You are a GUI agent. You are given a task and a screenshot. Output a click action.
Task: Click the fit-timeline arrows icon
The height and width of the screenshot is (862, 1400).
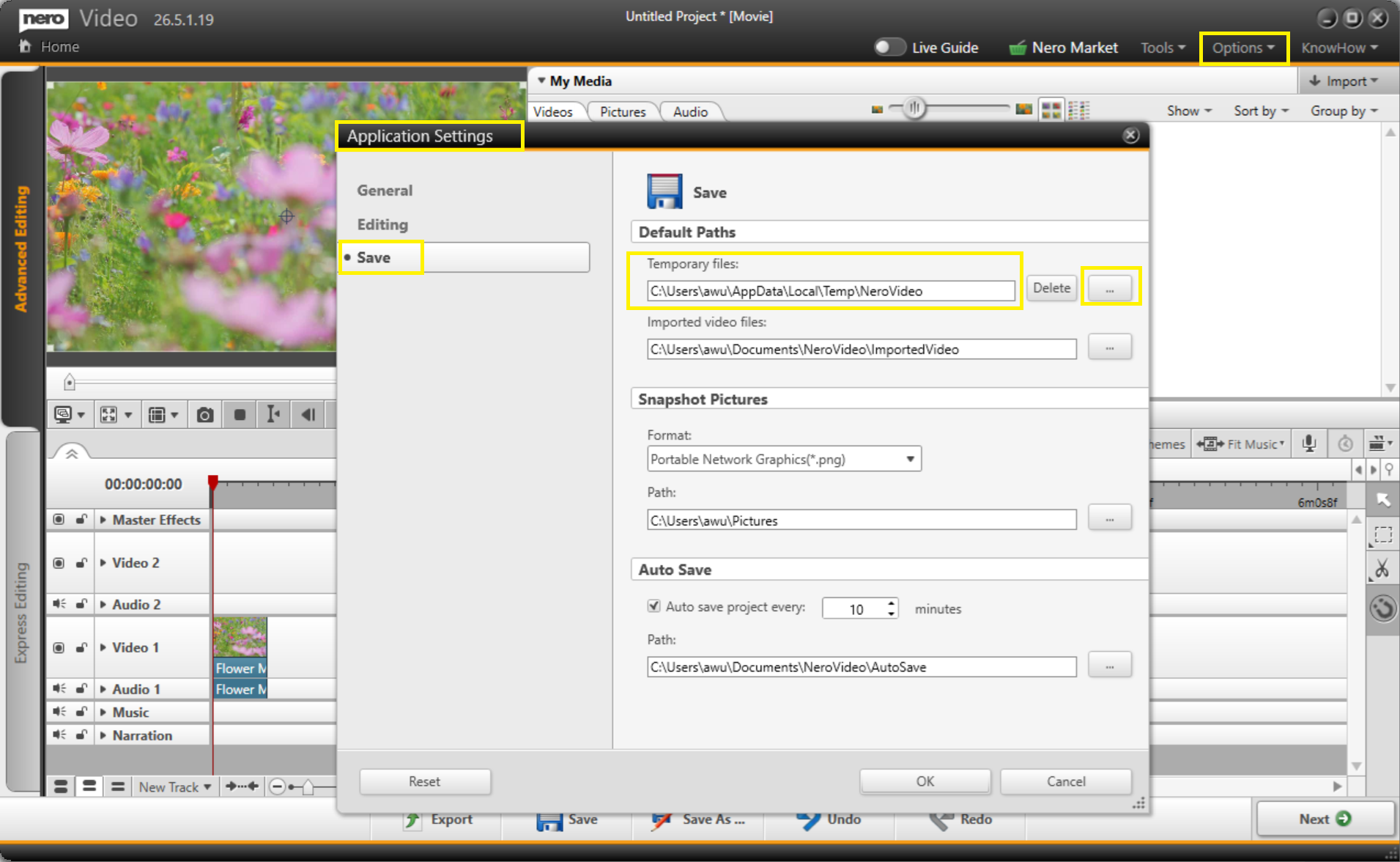point(242,787)
